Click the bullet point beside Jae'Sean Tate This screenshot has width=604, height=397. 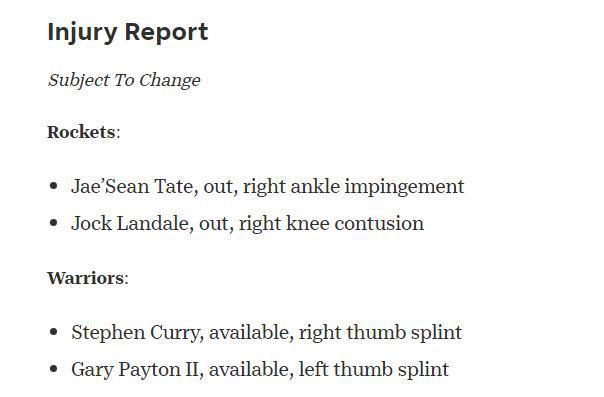54,186
